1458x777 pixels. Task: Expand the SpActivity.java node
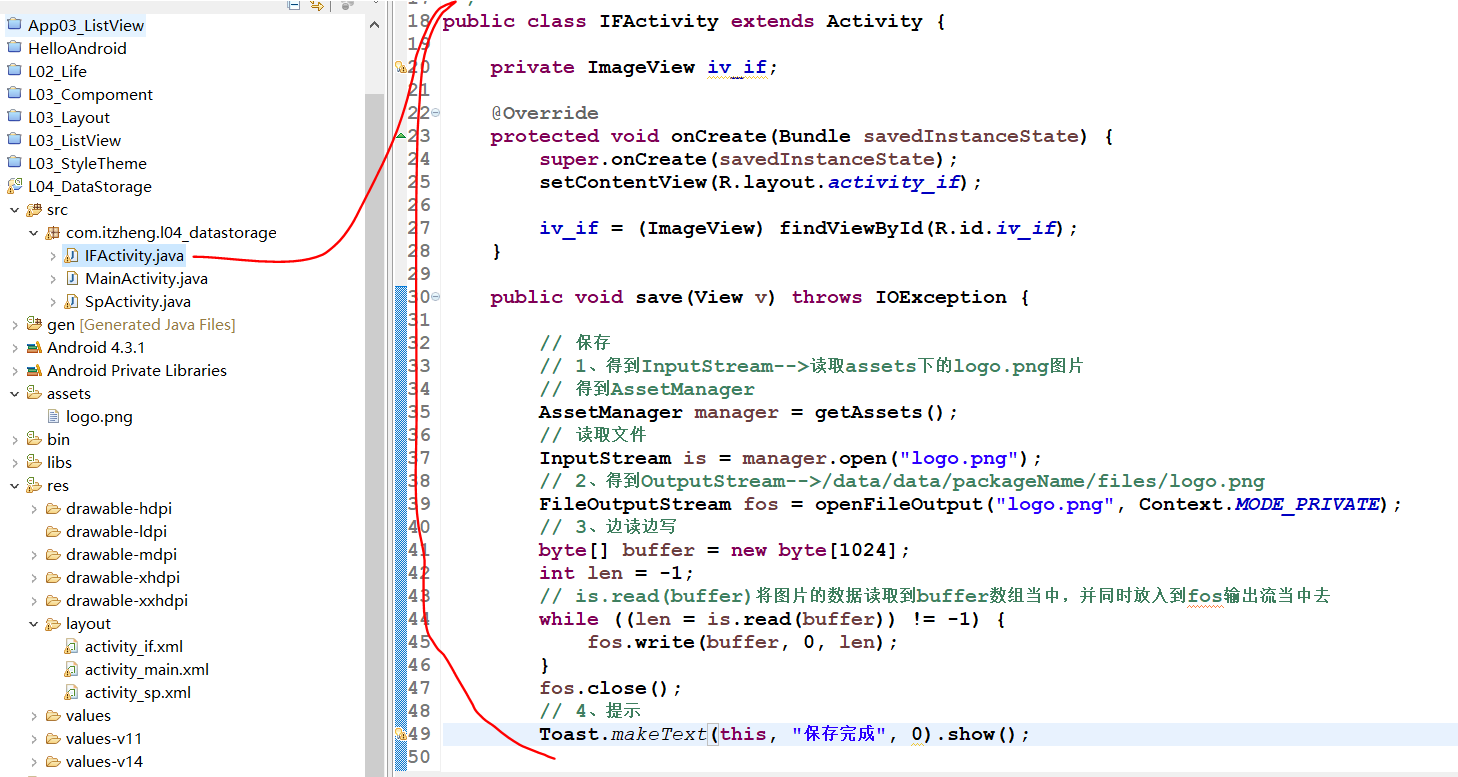tap(52, 302)
